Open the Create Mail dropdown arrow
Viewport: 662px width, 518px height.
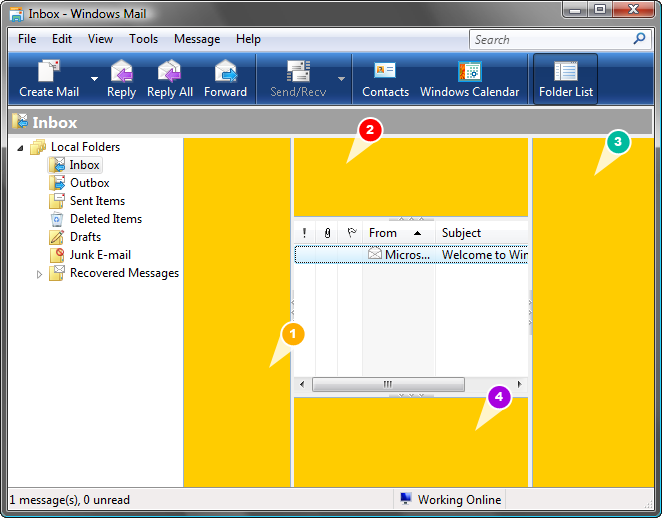click(x=95, y=79)
